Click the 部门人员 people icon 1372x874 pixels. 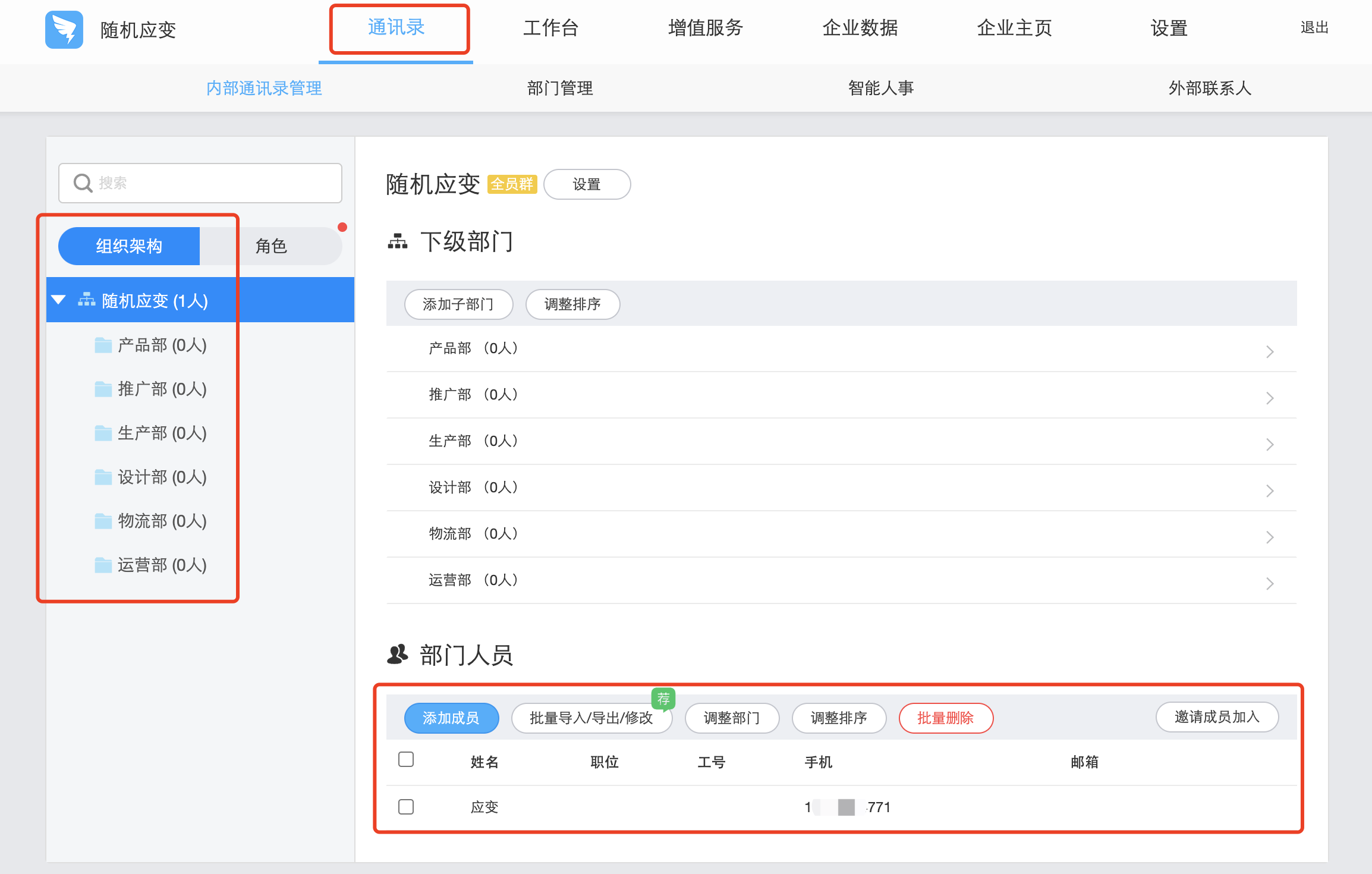coord(398,655)
